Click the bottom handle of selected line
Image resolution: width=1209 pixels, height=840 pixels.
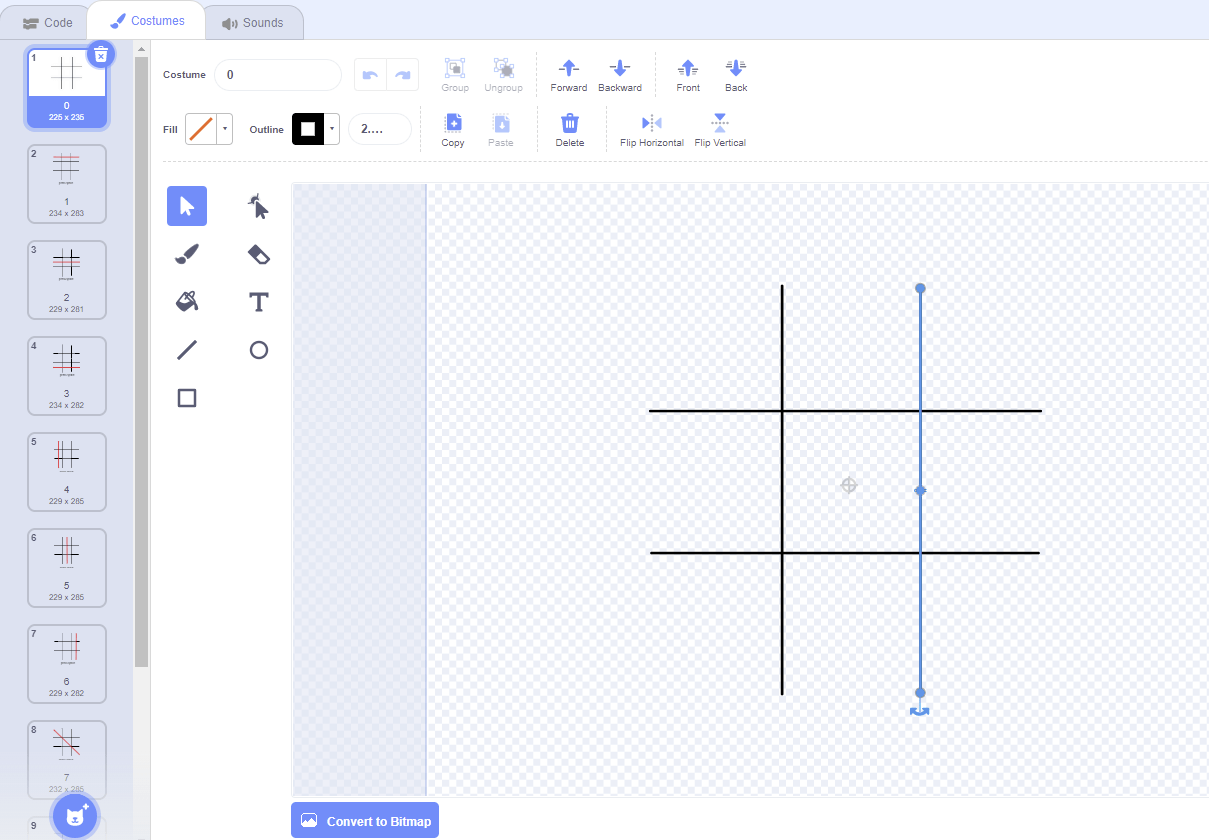(x=920, y=692)
